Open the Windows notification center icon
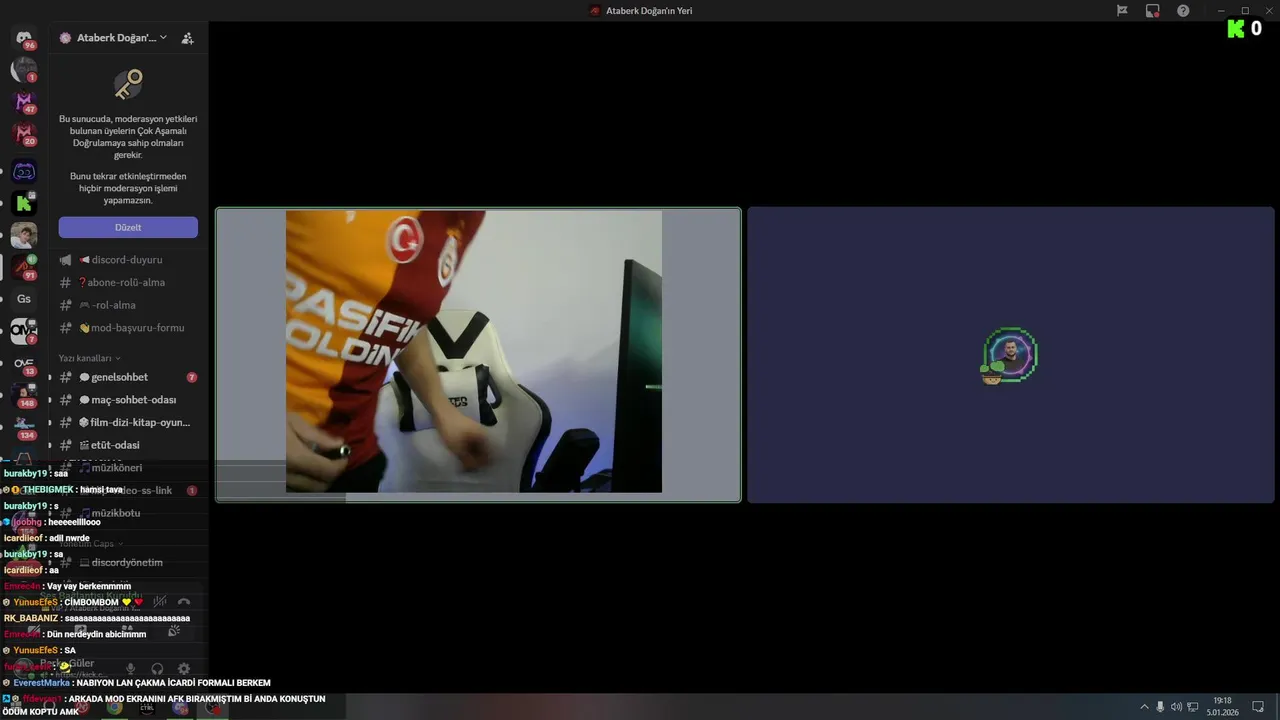The image size is (1280, 720). point(1258,707)
